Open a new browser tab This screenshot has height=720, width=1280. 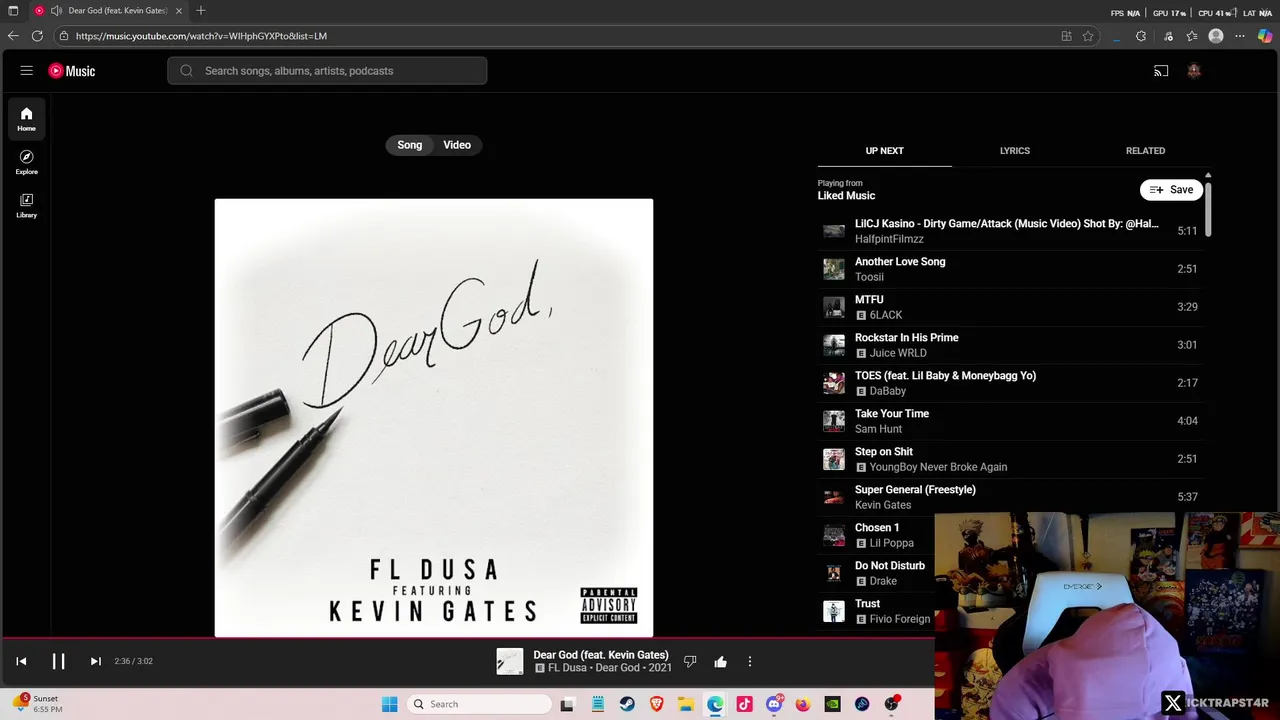point(201,11)
